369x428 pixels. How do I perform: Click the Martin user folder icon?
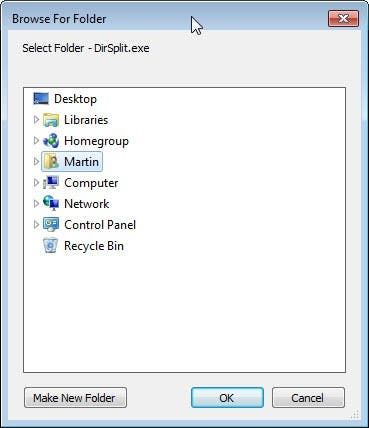pyautogui.click(x=51, y=162)
